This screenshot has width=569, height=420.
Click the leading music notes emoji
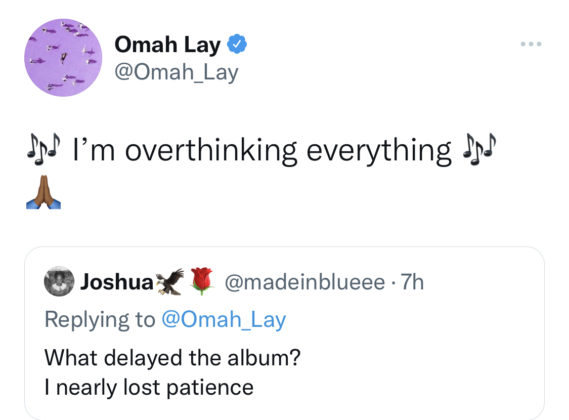(43, 149)
